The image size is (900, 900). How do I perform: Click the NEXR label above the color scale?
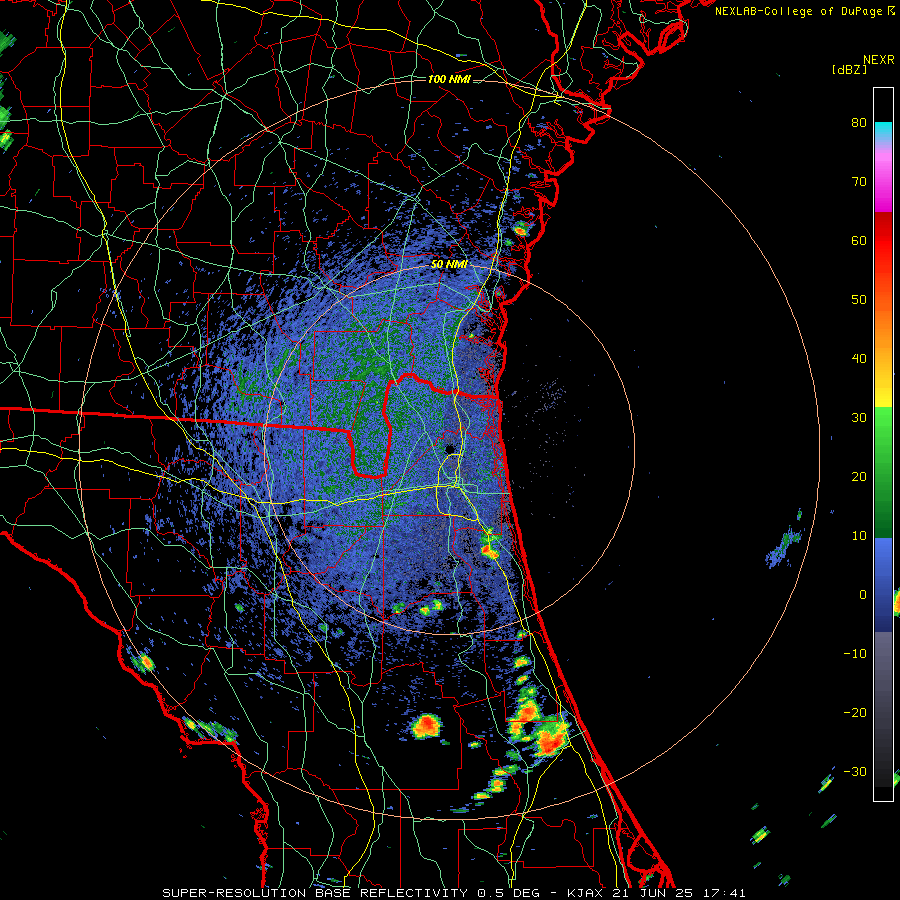click(x=879, y=60)
